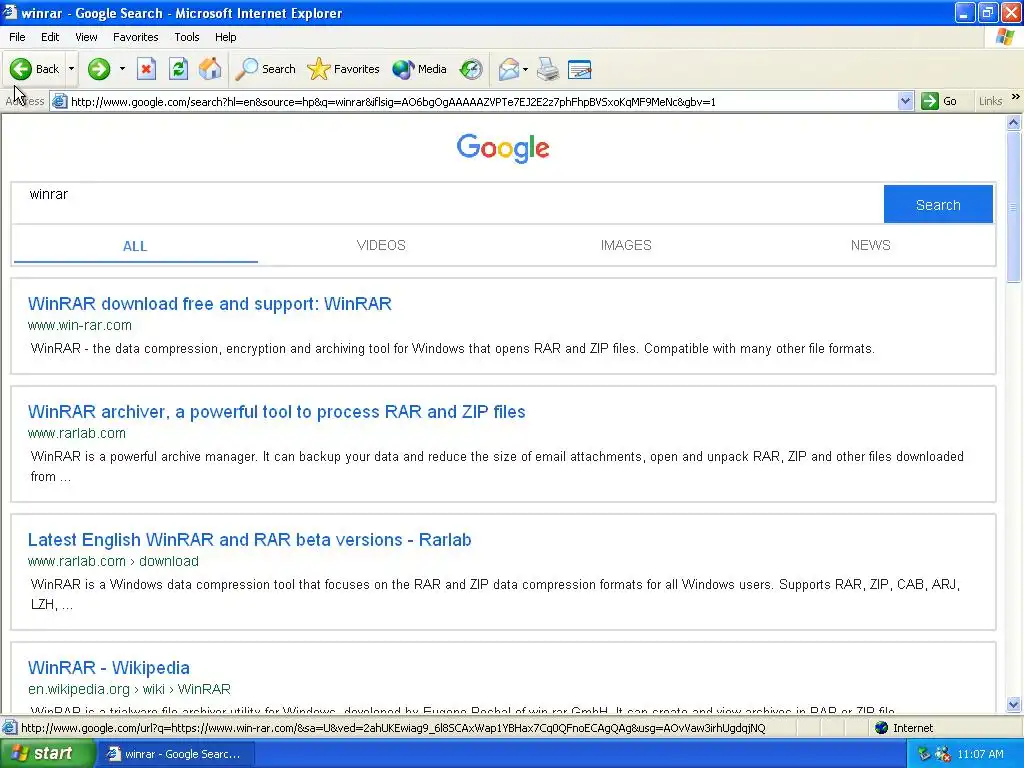Click the second system tray network icon

pyautogui.click(x=942, y=754)
